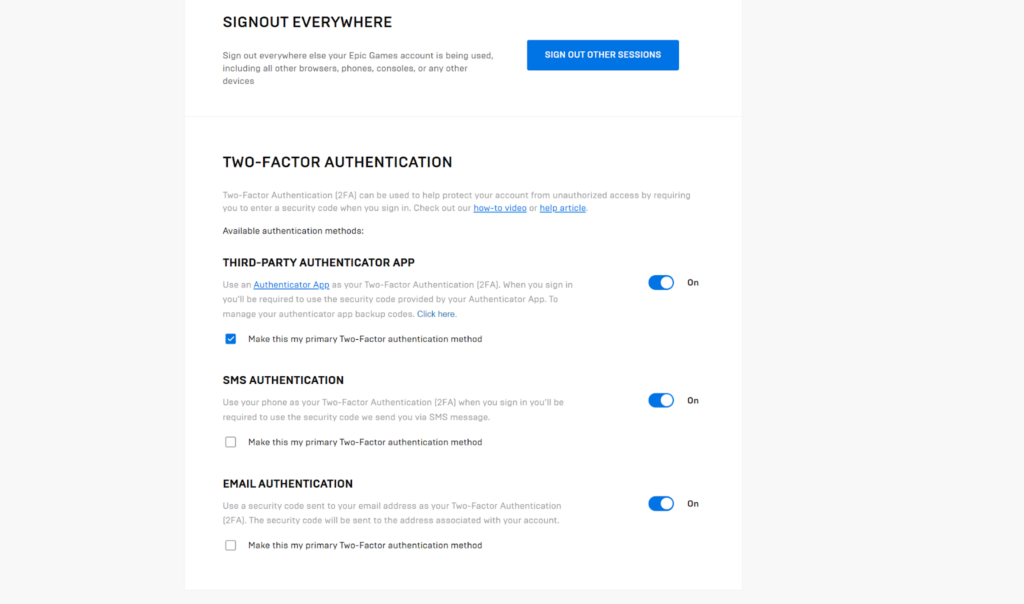Screen dimensions: 1024x604
Task: Open the Authenticator App link
Action: [291, 284]
